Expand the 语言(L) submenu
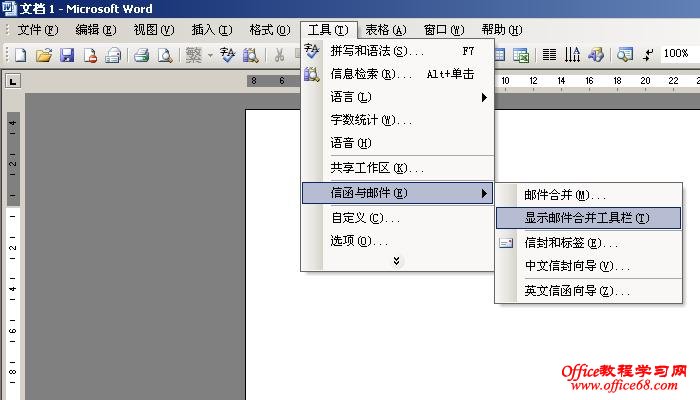 (x=397, y=97)
